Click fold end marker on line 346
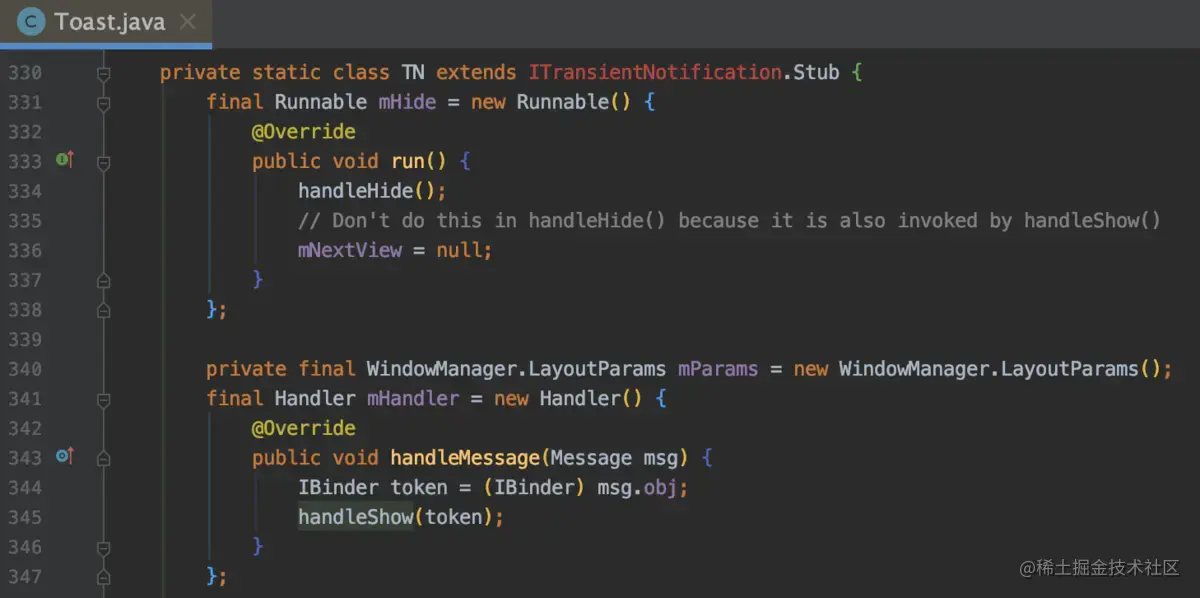The height and width of the screenshot is (598, 1200). 103,547
